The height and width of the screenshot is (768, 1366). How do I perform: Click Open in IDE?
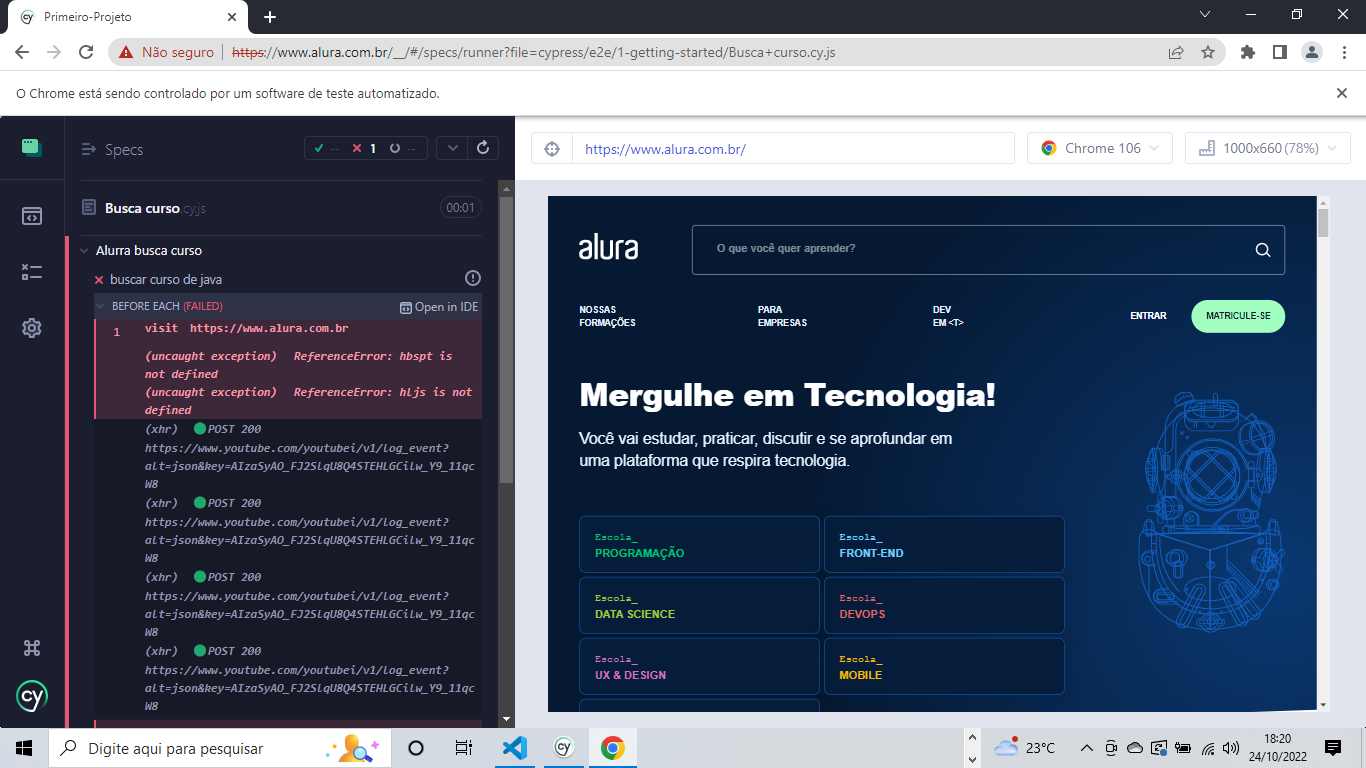[x=439, y=307]
